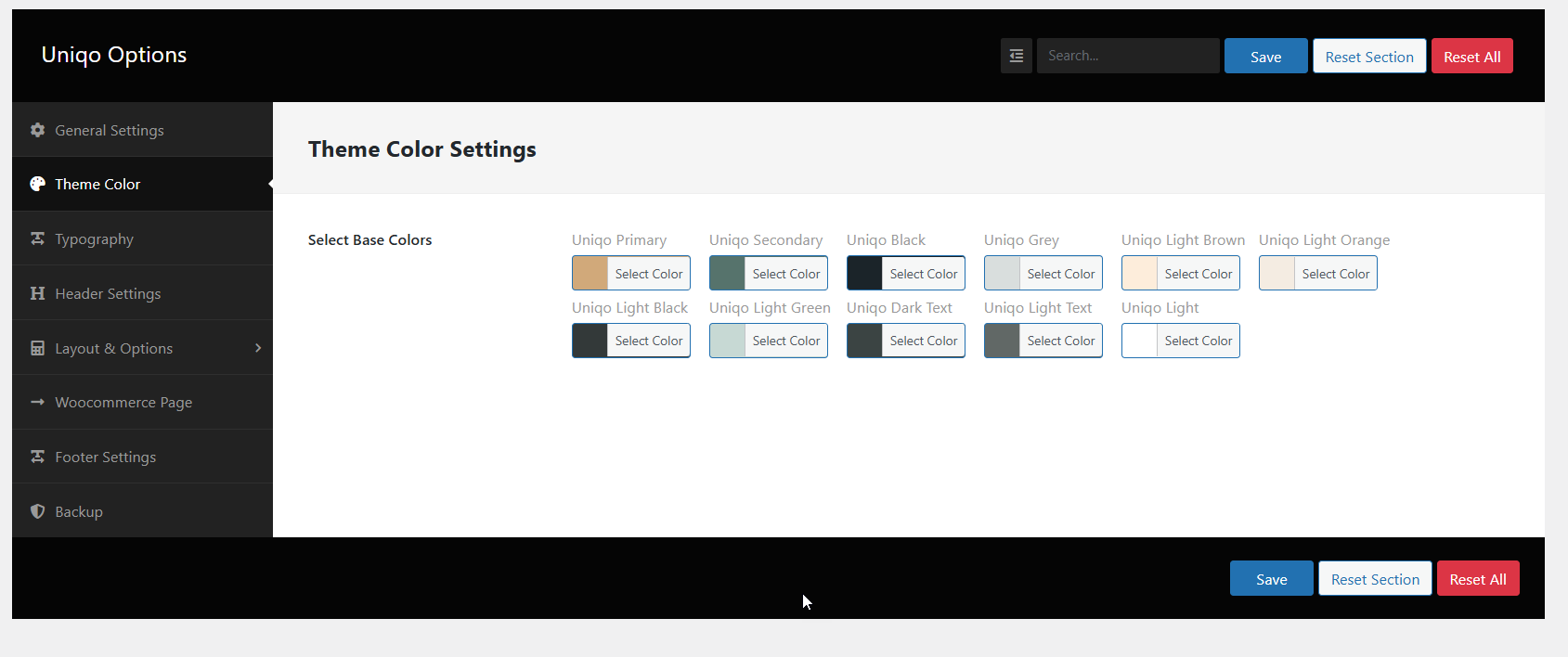This screenshot has height=657, width=1568.
Task: Expand the Layout & Options submenu chevron
Action: point(258,348)
